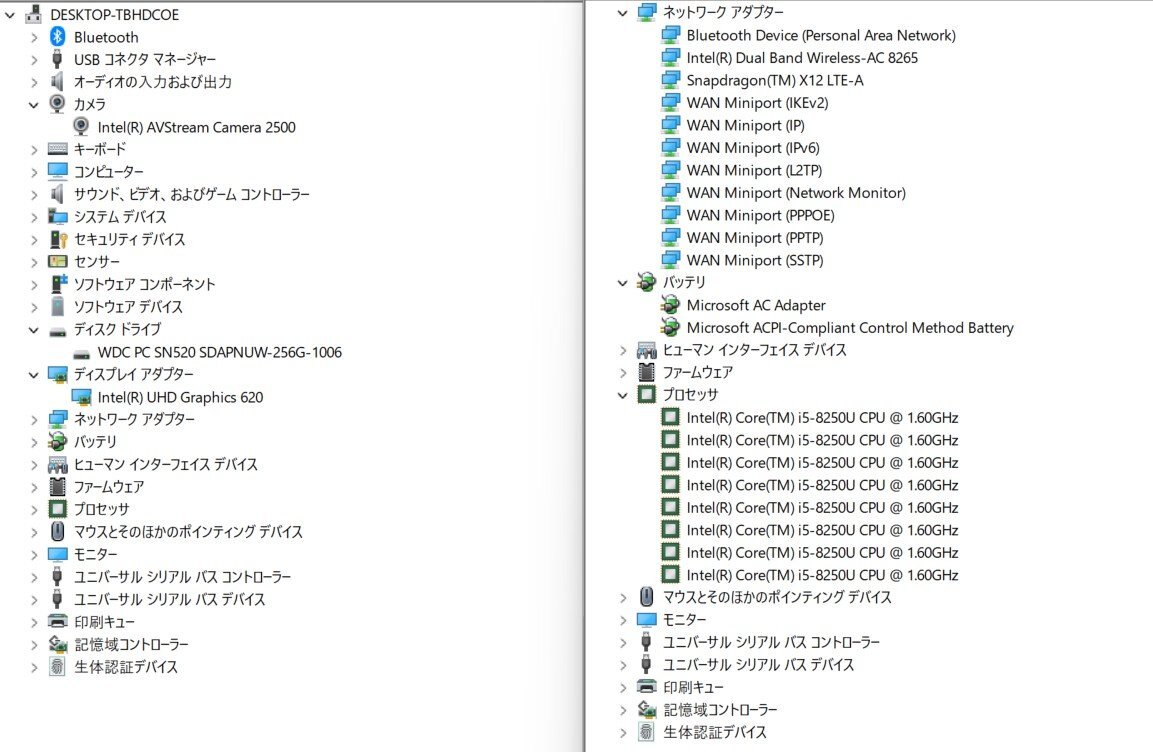
Task: Click the fingerprint icon beside left pane 生体認証デバイス
Action: 57,666
